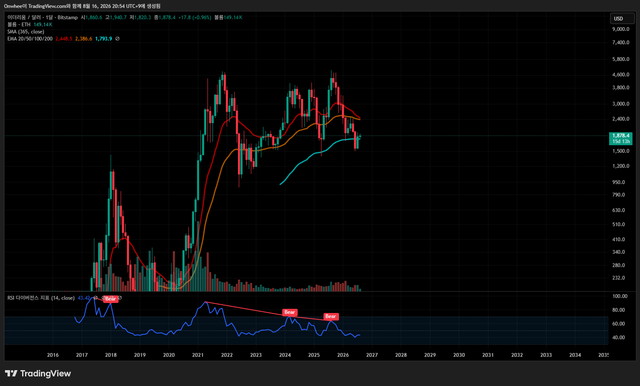Click the 80.00 RSI scale label
This screenshot has height=386, width=640.
(x=620, y=310)
